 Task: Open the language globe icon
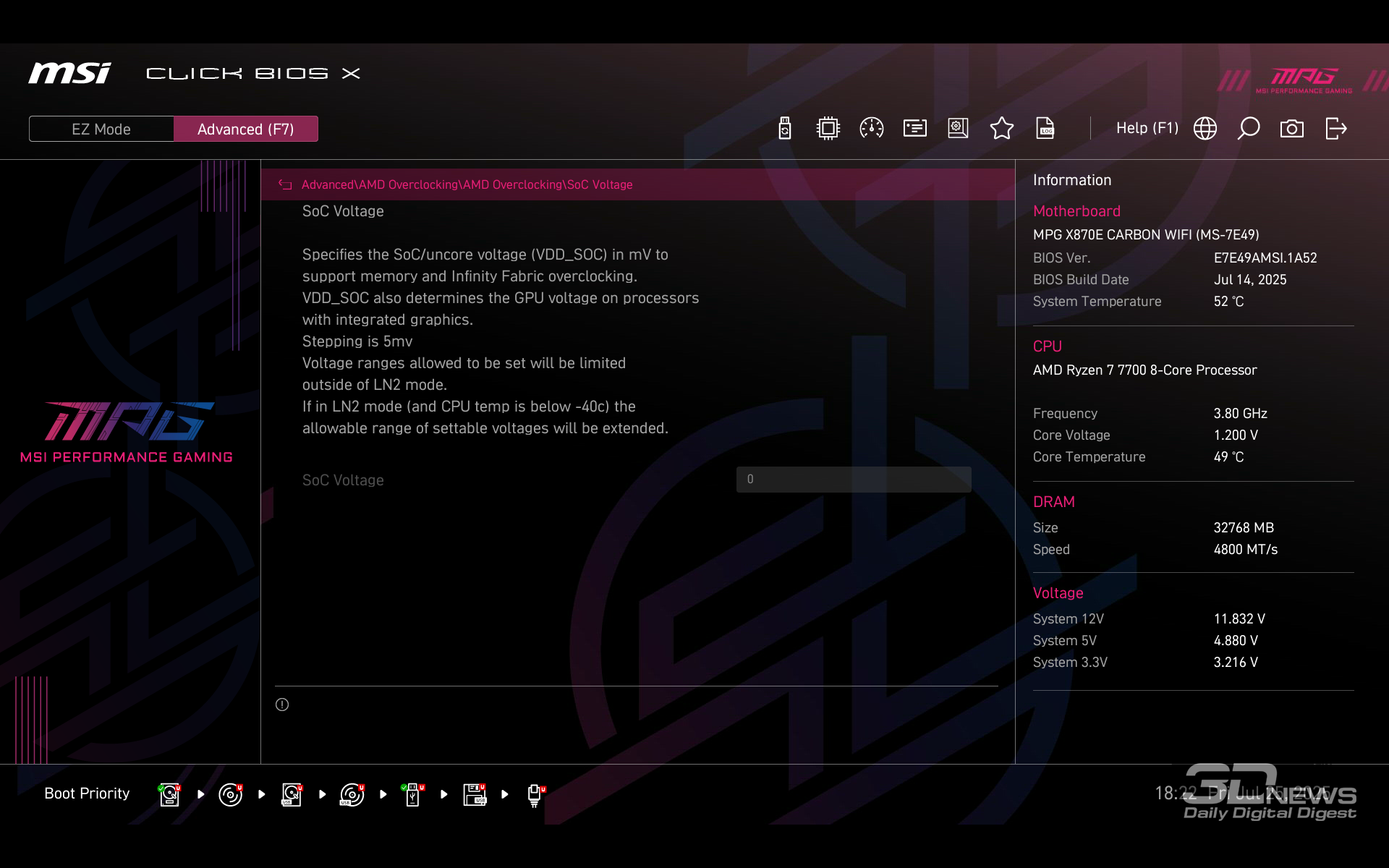1205,129
